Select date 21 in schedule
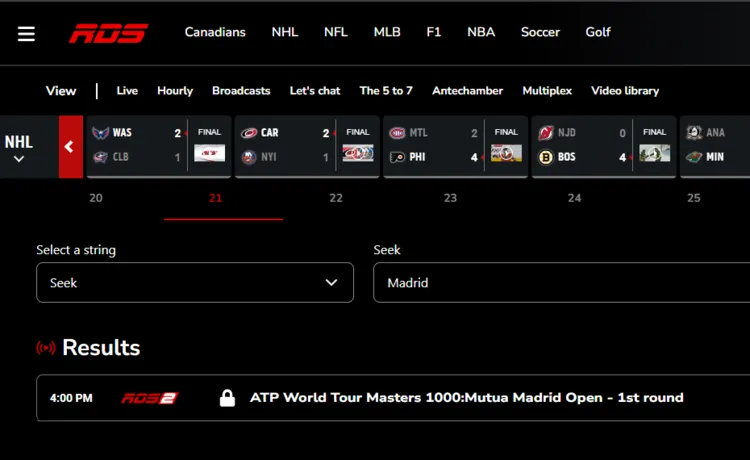 click(215, 198)
